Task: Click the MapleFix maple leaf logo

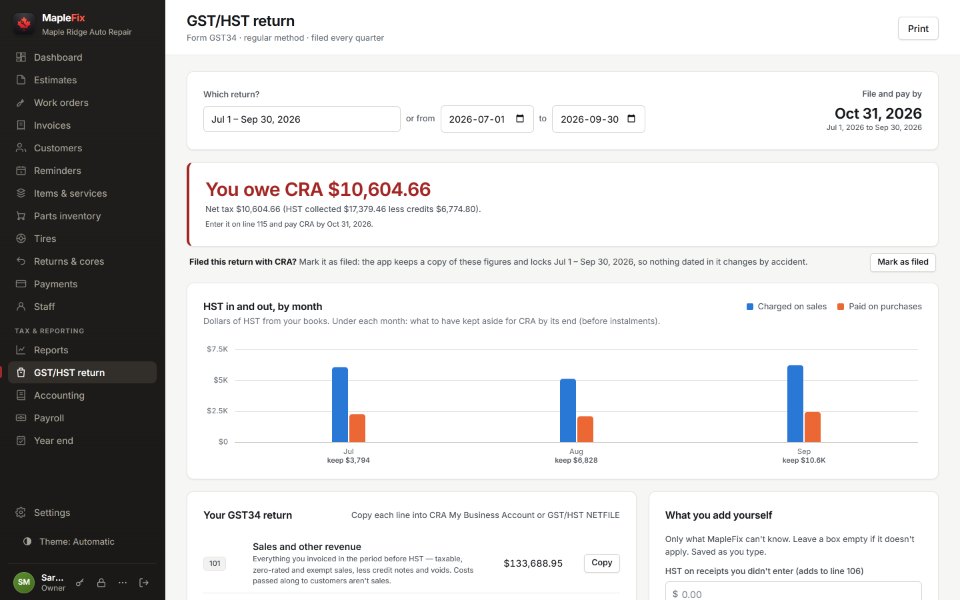Action: (24, 24)
